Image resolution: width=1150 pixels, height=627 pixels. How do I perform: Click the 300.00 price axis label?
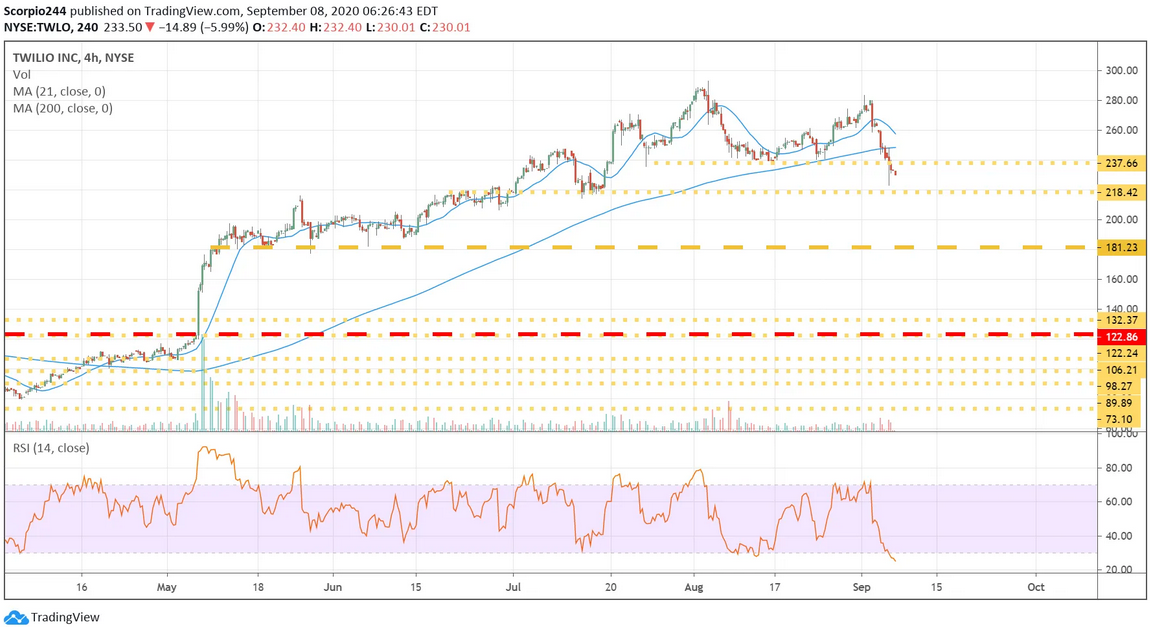pyautogui.click(x=1121, y=70)
